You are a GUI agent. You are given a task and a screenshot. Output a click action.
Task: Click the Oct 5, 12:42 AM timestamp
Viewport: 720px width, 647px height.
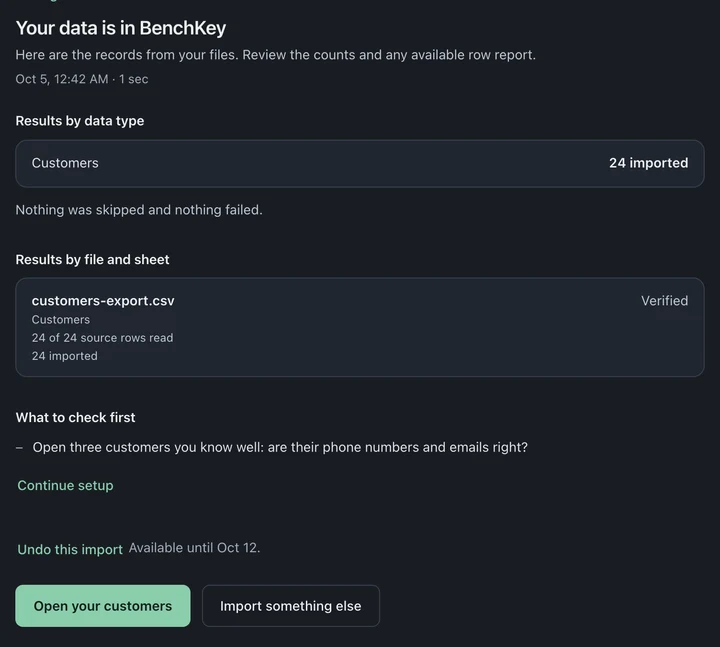click(x=62, y=79)
